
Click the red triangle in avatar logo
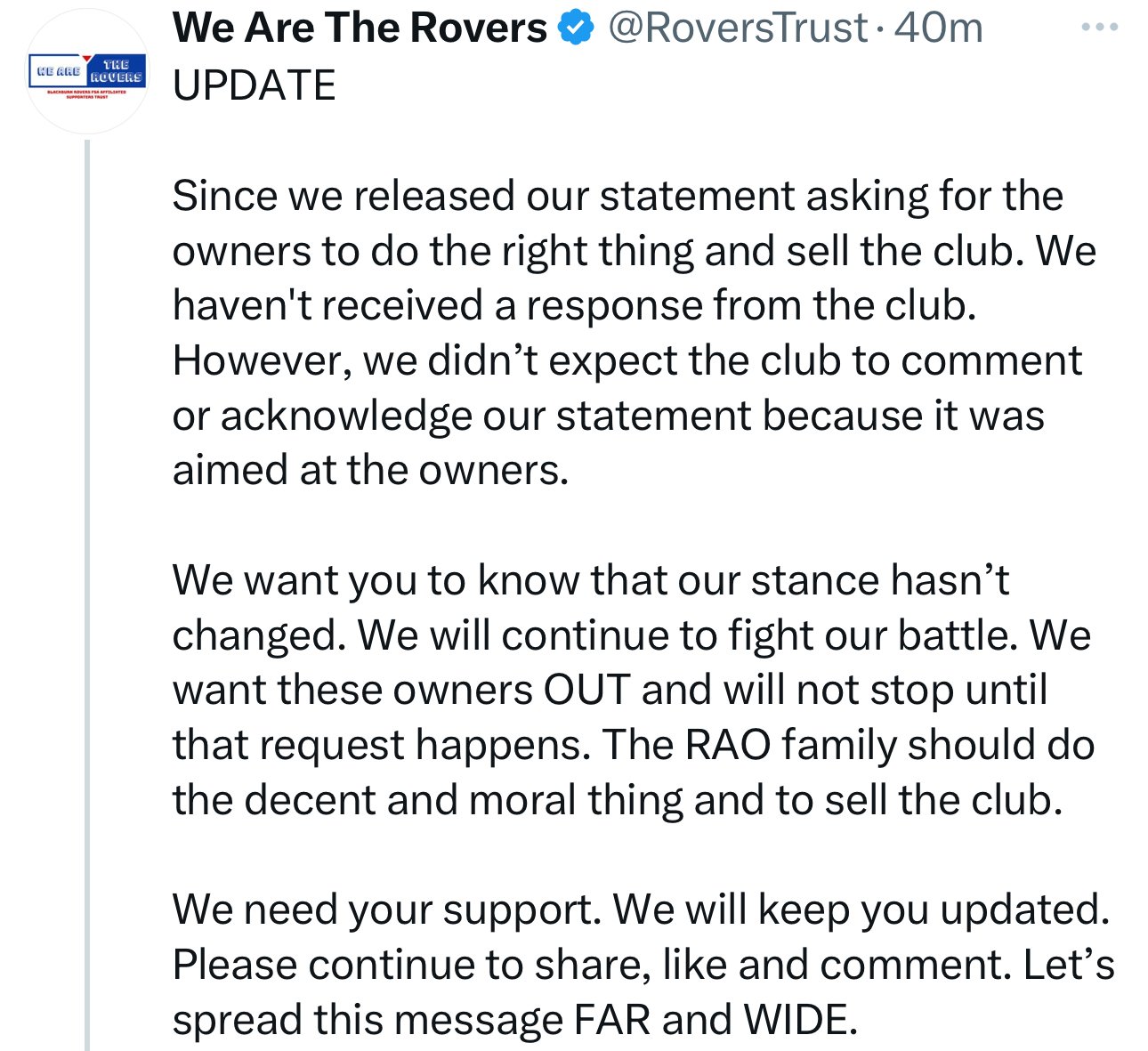[87, 60]
